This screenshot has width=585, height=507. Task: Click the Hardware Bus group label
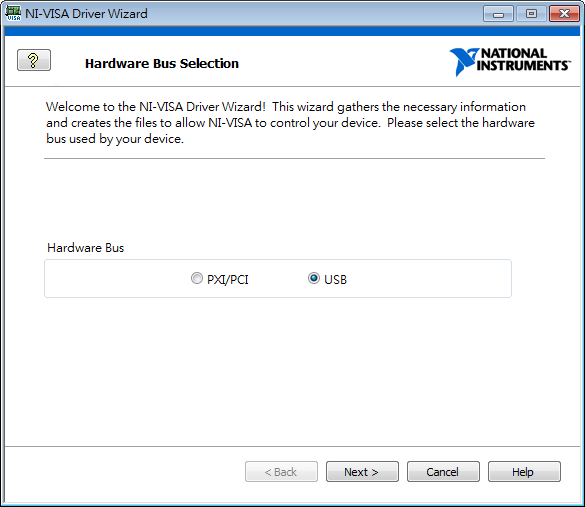click(x=85, y=248)
